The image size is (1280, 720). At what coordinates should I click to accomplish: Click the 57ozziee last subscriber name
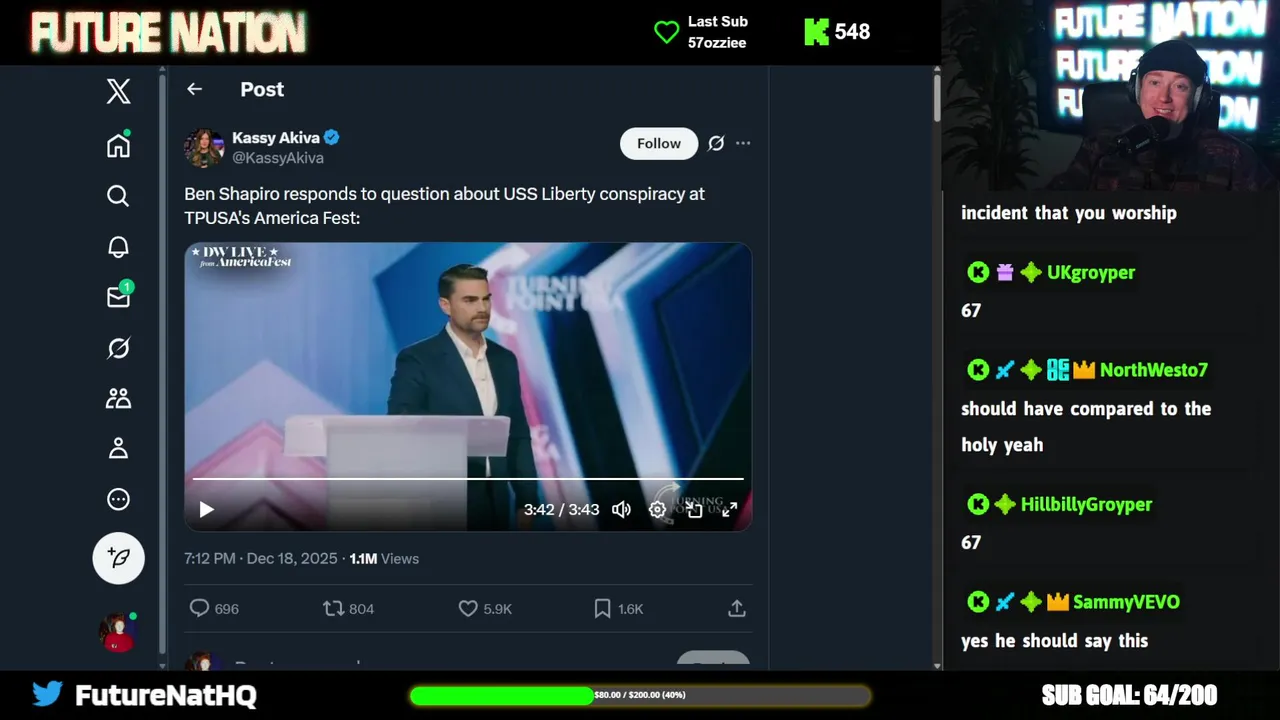click(717, 43)
